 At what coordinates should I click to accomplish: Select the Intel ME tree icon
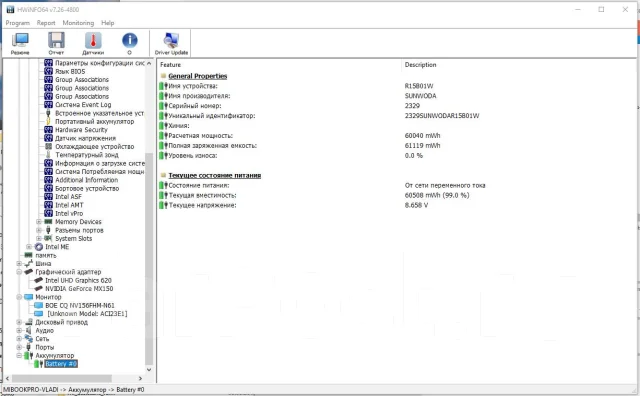coord(39,247)
